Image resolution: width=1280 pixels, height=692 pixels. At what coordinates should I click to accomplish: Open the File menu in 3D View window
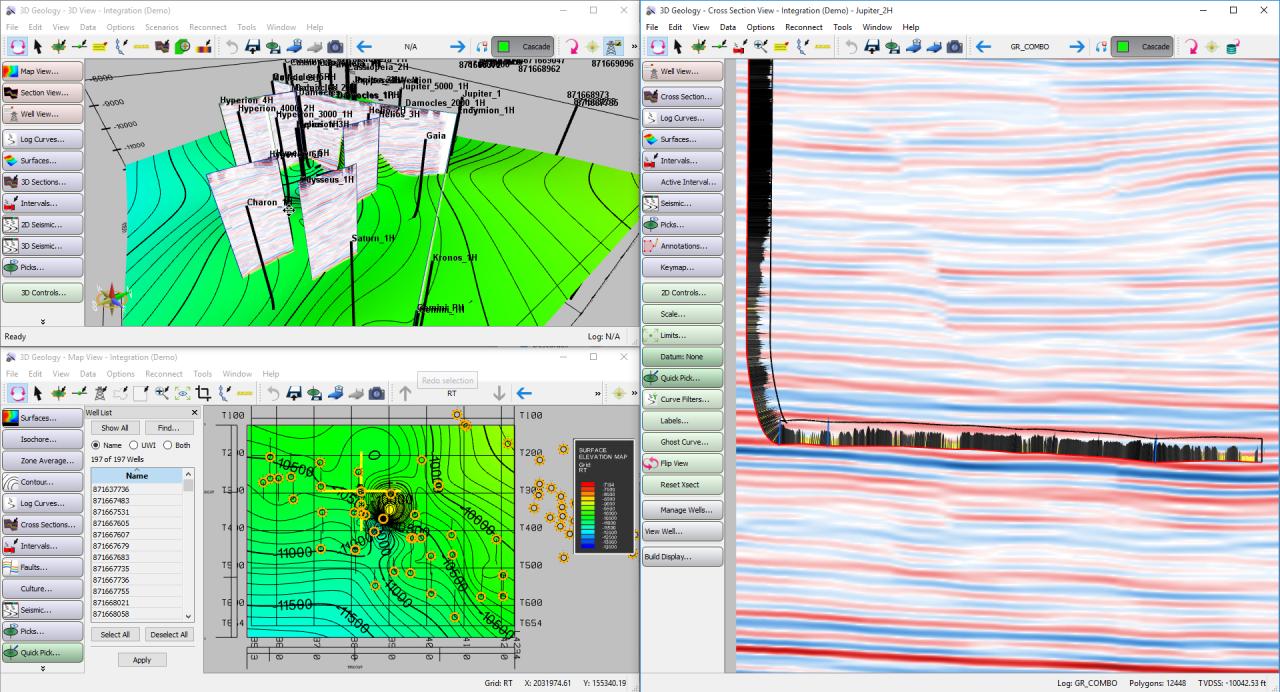pos(12,27)
